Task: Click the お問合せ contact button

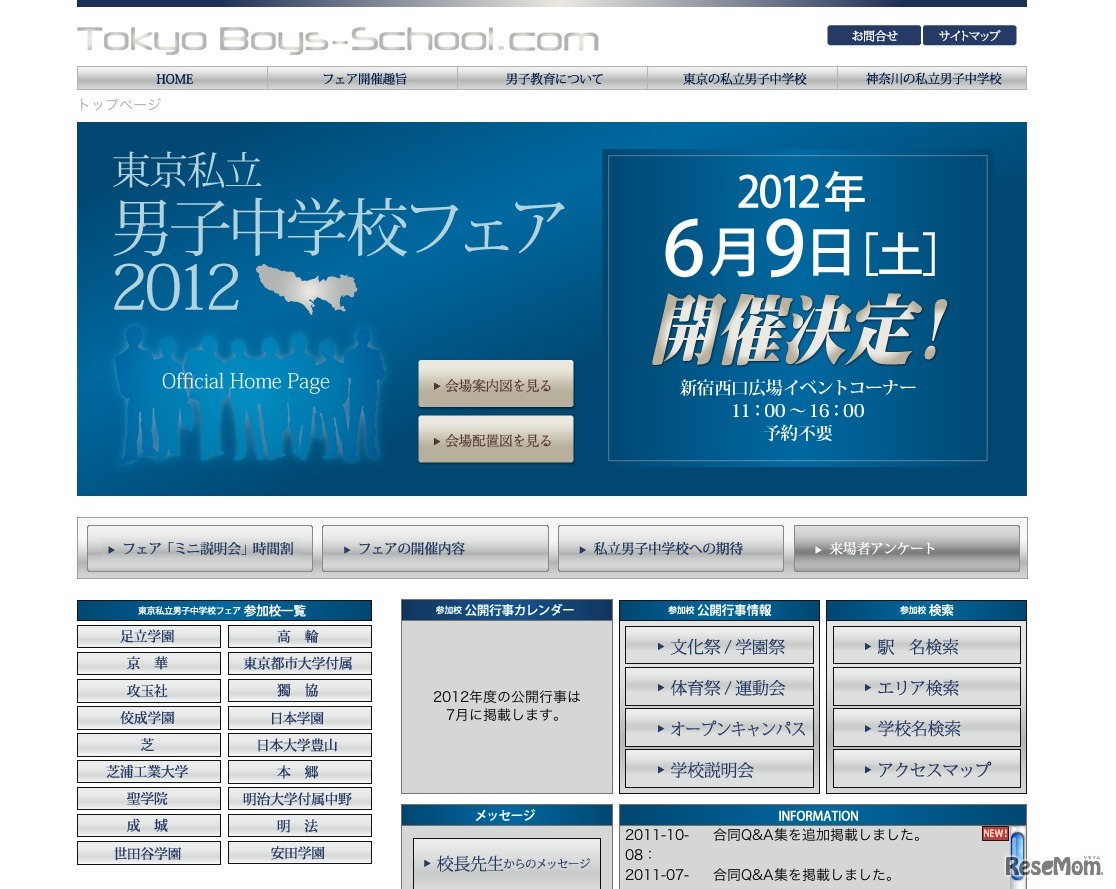Action: 873,35
